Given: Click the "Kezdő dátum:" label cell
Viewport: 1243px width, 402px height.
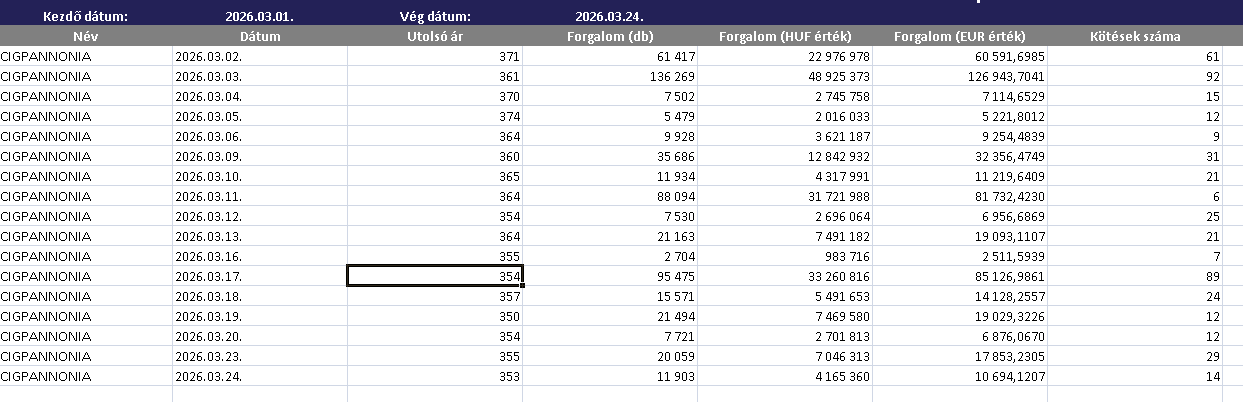Looking at the screenshot, I should (x=86, y=16).
